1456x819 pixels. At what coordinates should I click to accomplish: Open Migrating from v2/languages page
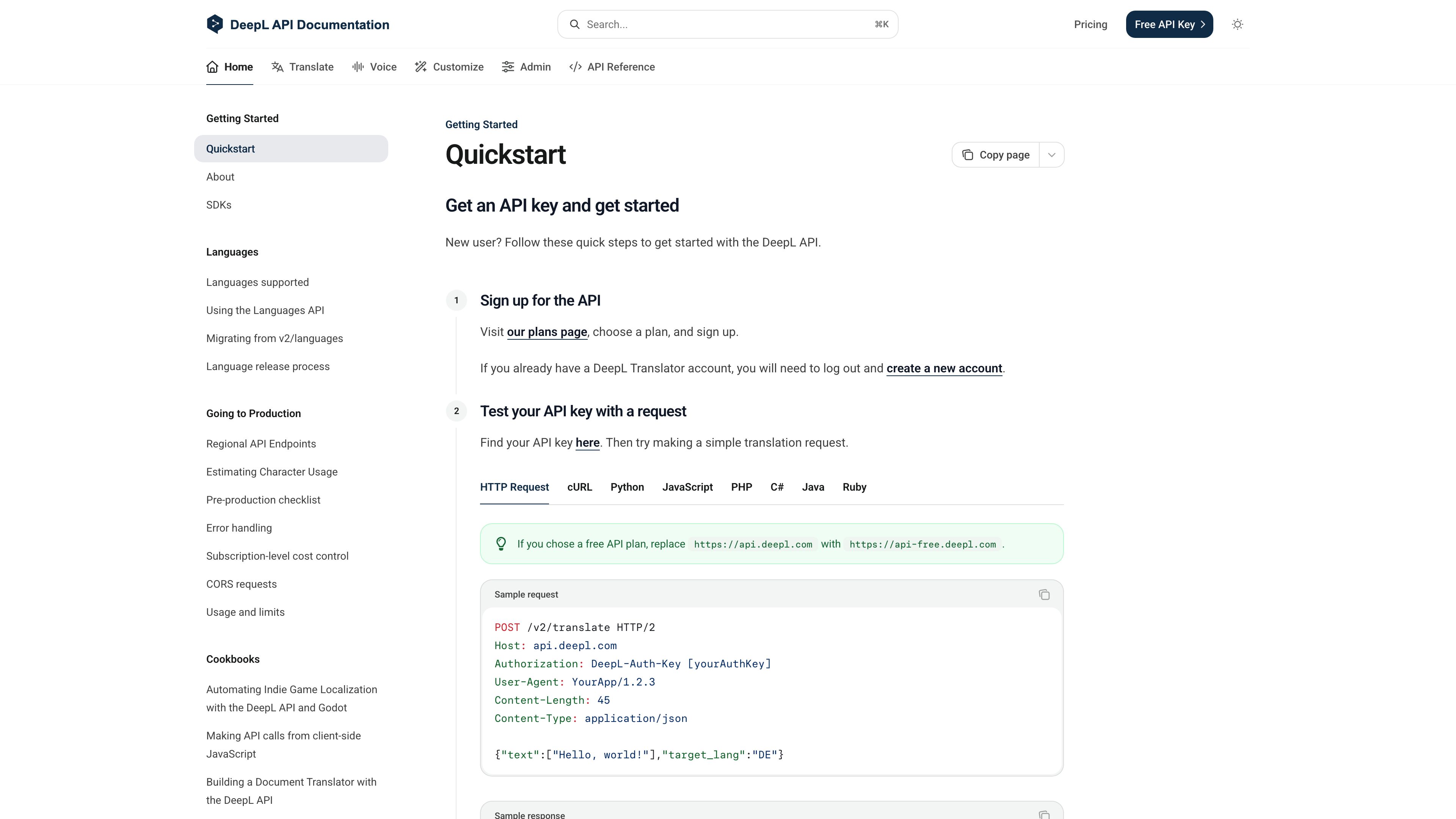pyautogui.click(x=274, y=339)
